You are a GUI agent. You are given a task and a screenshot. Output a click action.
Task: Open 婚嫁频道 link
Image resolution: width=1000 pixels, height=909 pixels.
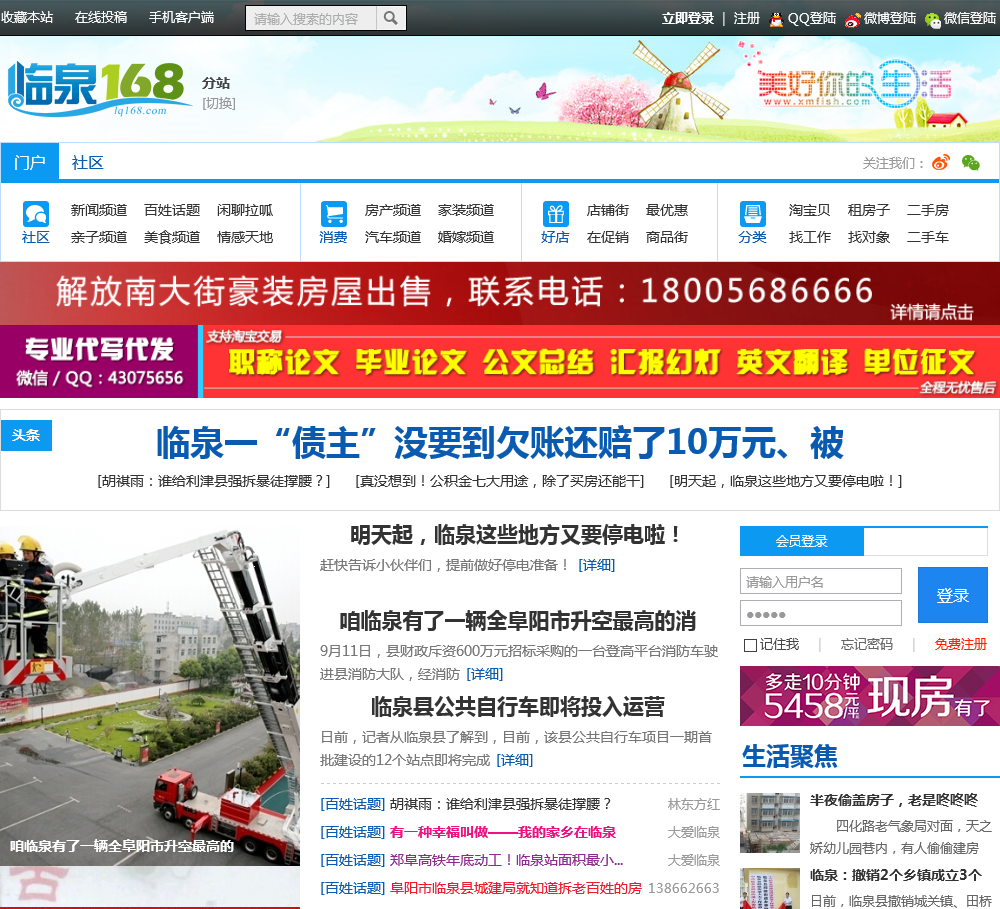point(466,237)
